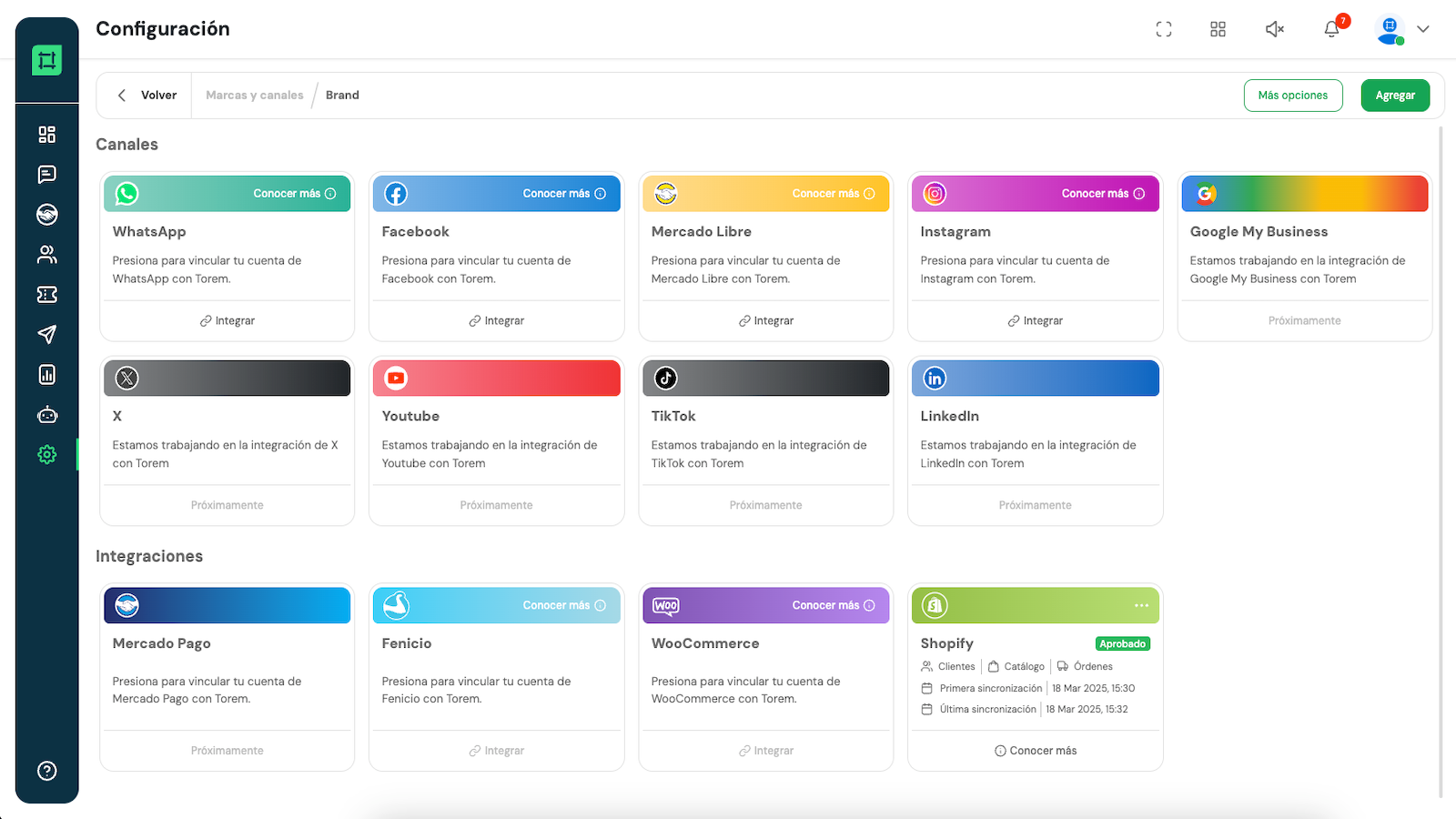Click the TikTok logo icon
Screen dimensions: 1456x819
(665, 379)
